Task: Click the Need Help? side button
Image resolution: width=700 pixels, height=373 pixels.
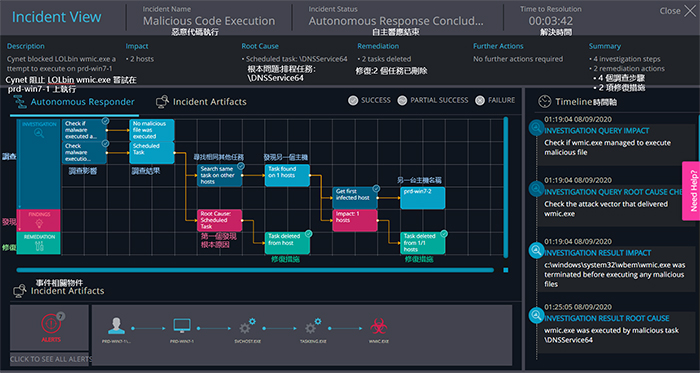Action: (x=692, y=191)
